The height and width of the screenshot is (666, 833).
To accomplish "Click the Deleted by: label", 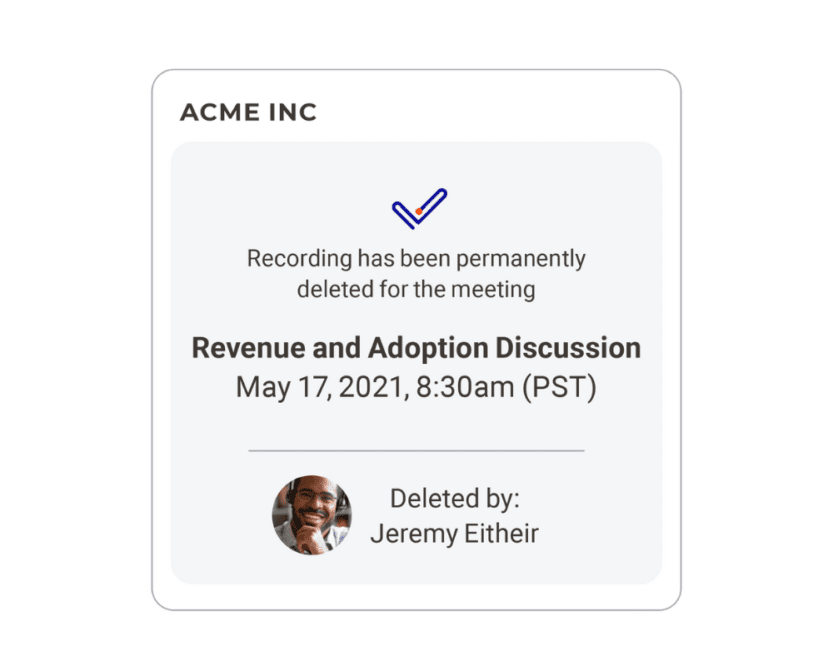I will [454, 499].
